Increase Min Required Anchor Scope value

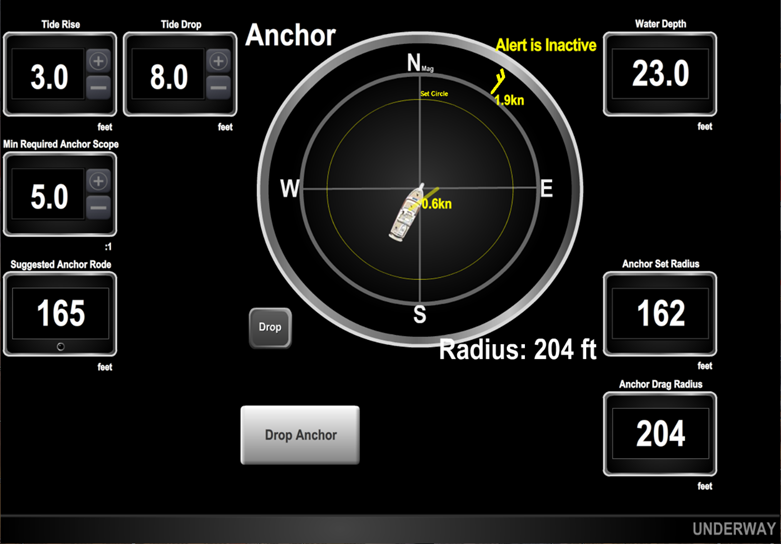point(98,181)
